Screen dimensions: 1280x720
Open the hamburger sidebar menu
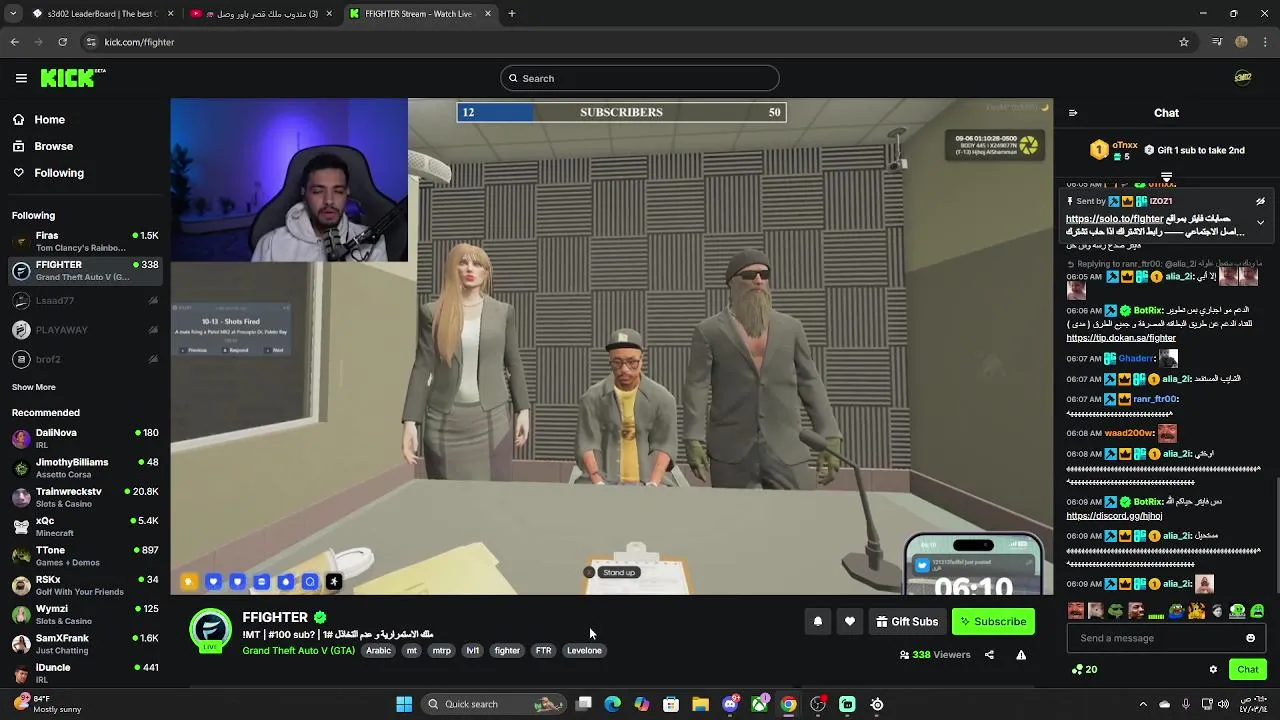21,78
